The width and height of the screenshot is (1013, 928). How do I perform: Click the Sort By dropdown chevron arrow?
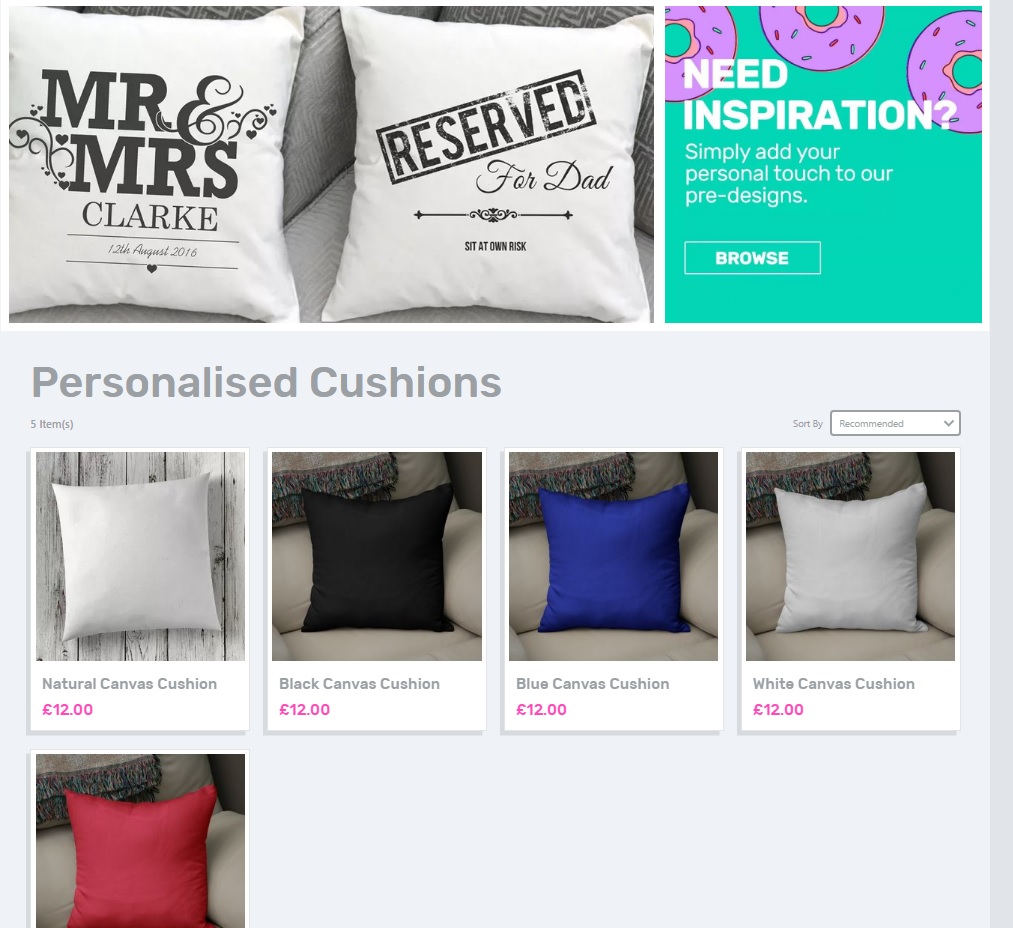(x=948, y=423)
